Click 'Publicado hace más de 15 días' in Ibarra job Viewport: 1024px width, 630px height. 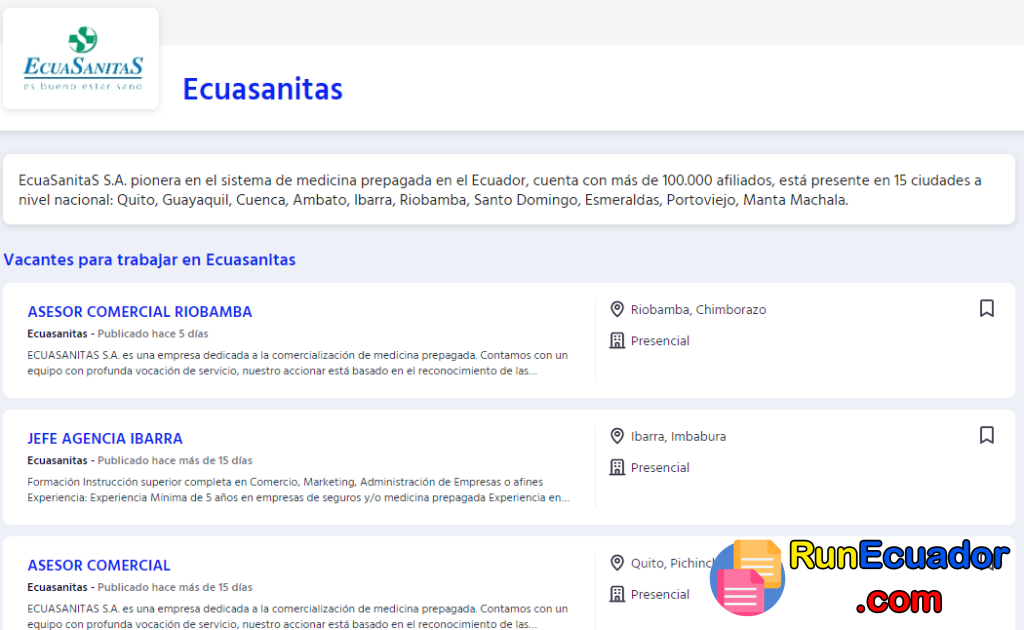tap(175, 460)
